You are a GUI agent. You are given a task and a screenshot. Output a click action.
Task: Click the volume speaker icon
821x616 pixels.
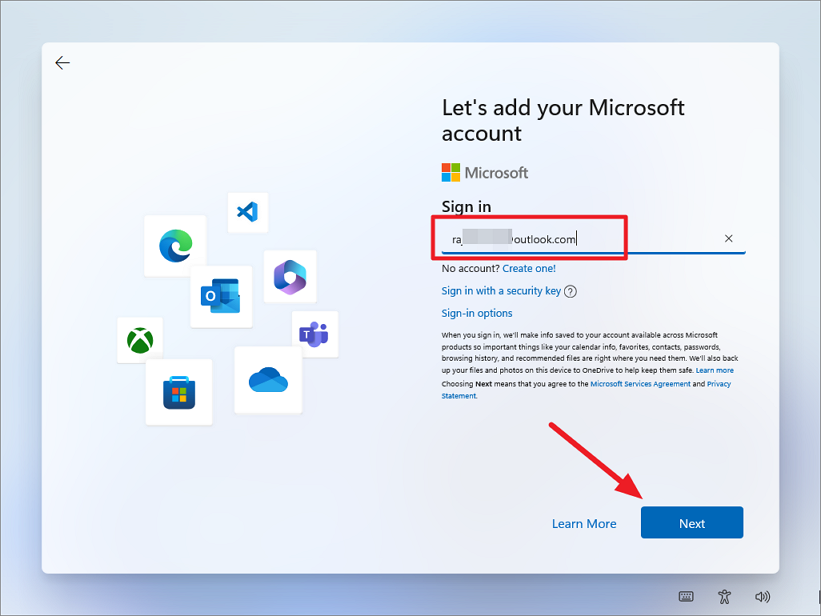(x=762, y=596)
